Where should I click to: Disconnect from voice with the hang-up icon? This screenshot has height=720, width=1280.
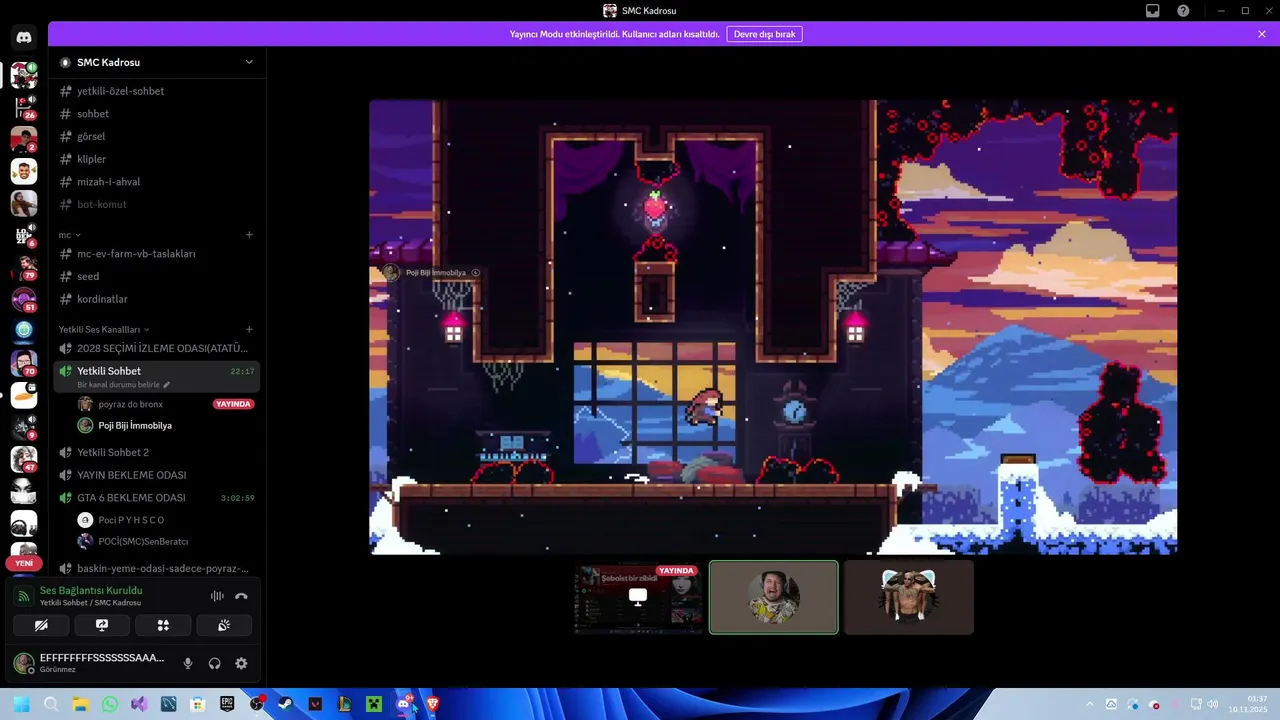241,596
